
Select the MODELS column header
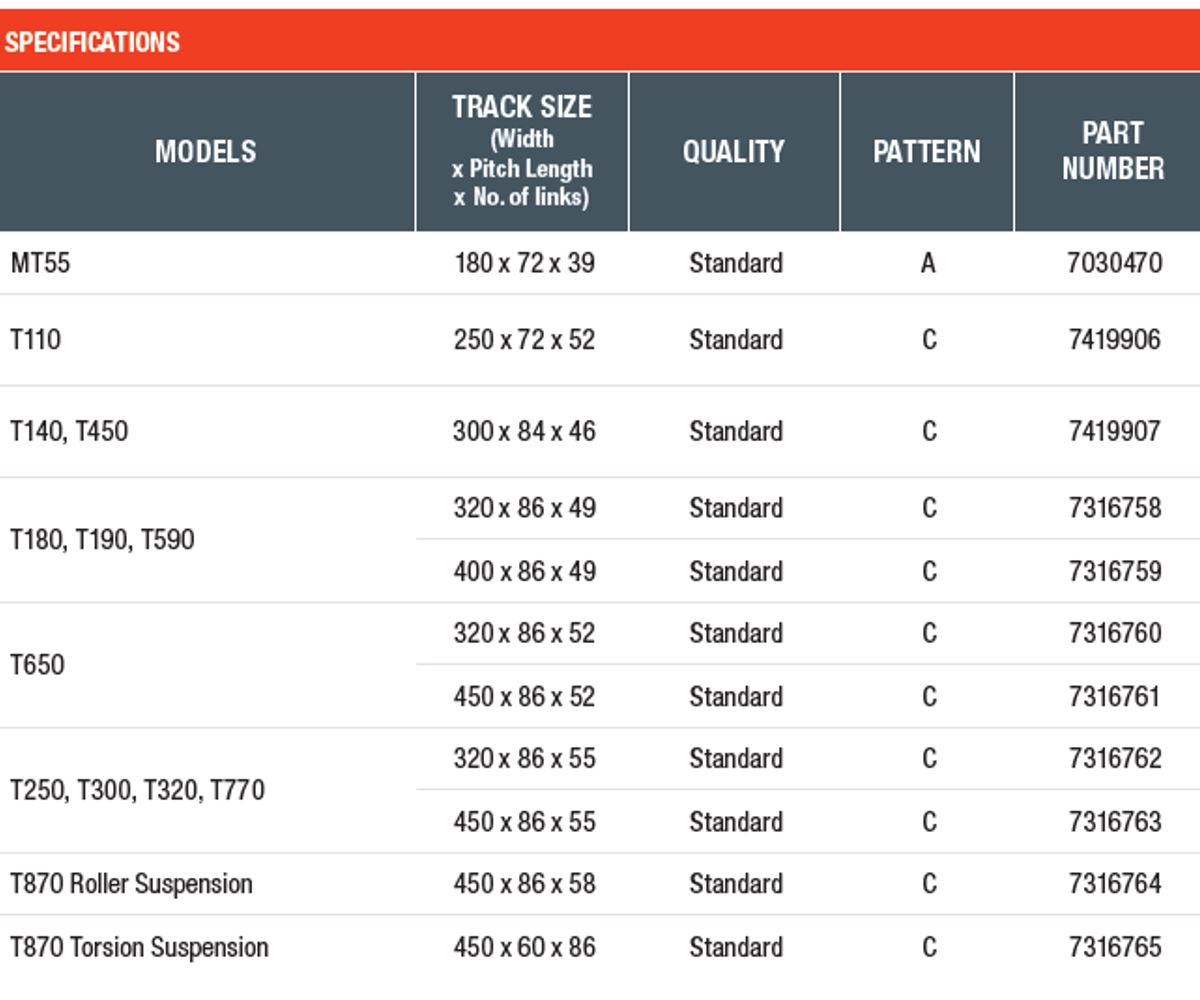207,151
